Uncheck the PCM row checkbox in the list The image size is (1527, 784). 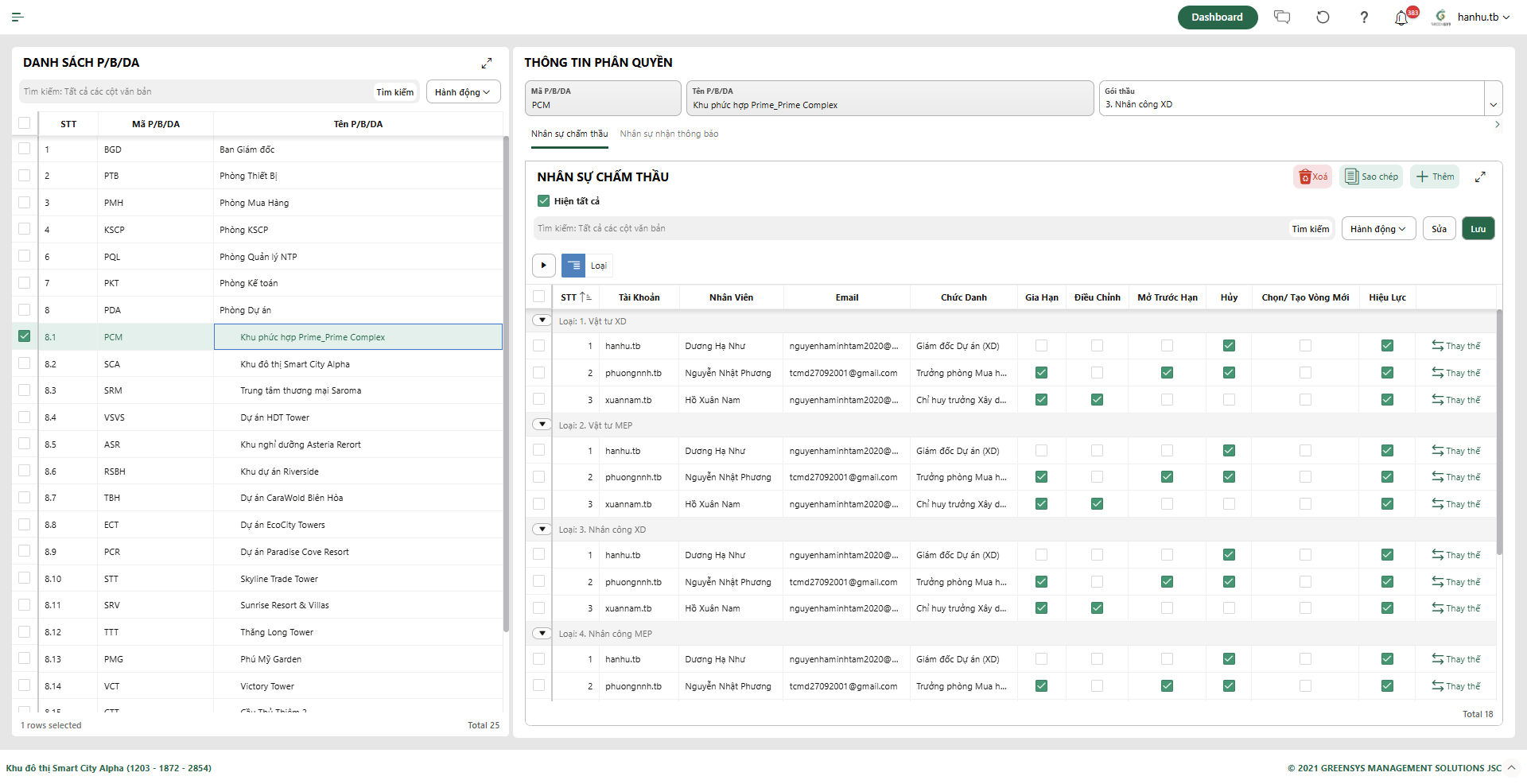[x=25, y=336]
